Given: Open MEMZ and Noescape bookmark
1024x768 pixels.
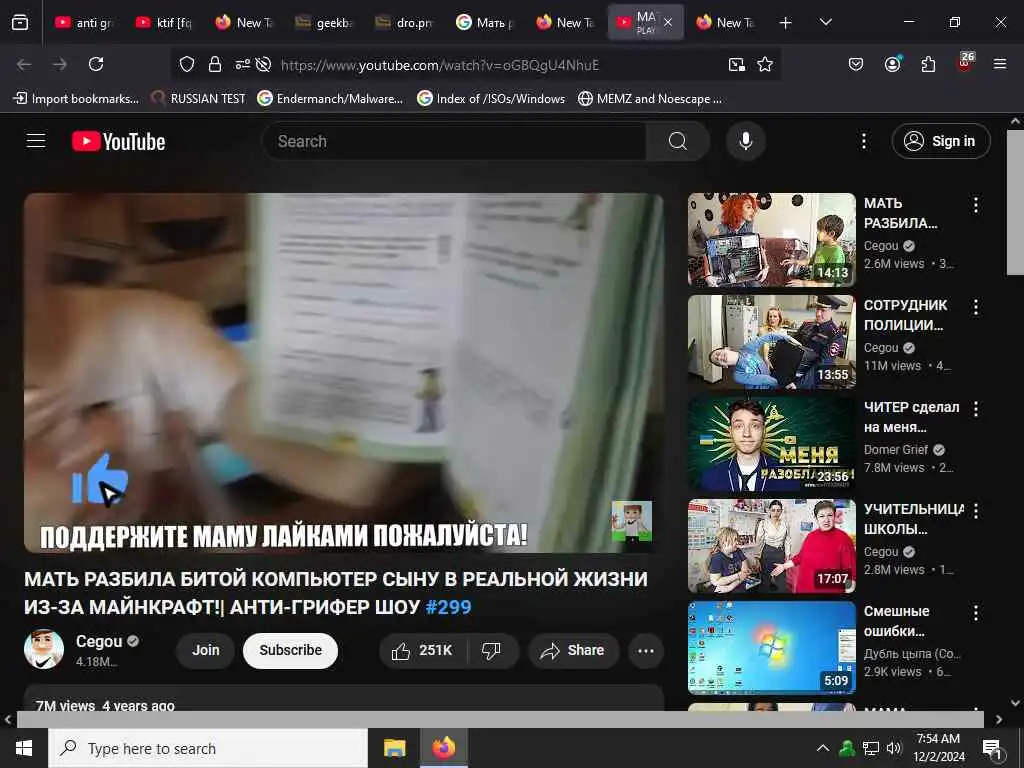Looking at the screenshot, I should click(x=650, y=99).
